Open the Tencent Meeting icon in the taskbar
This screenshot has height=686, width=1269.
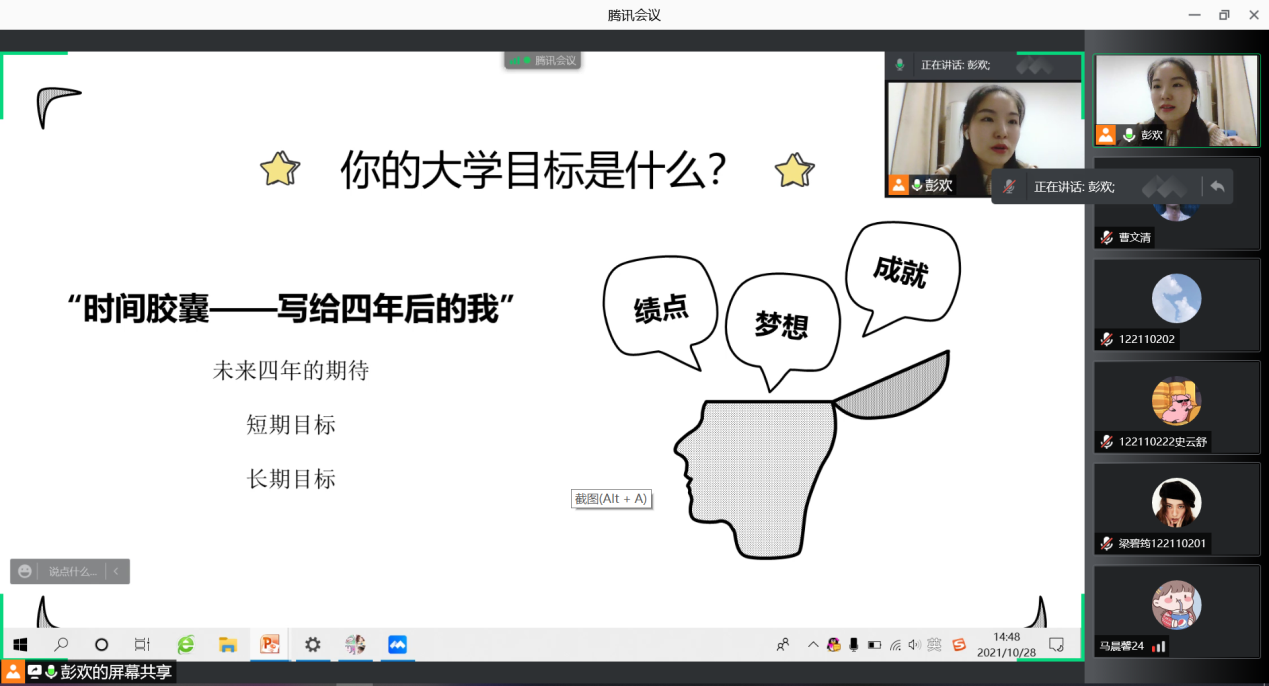point(397,645)
